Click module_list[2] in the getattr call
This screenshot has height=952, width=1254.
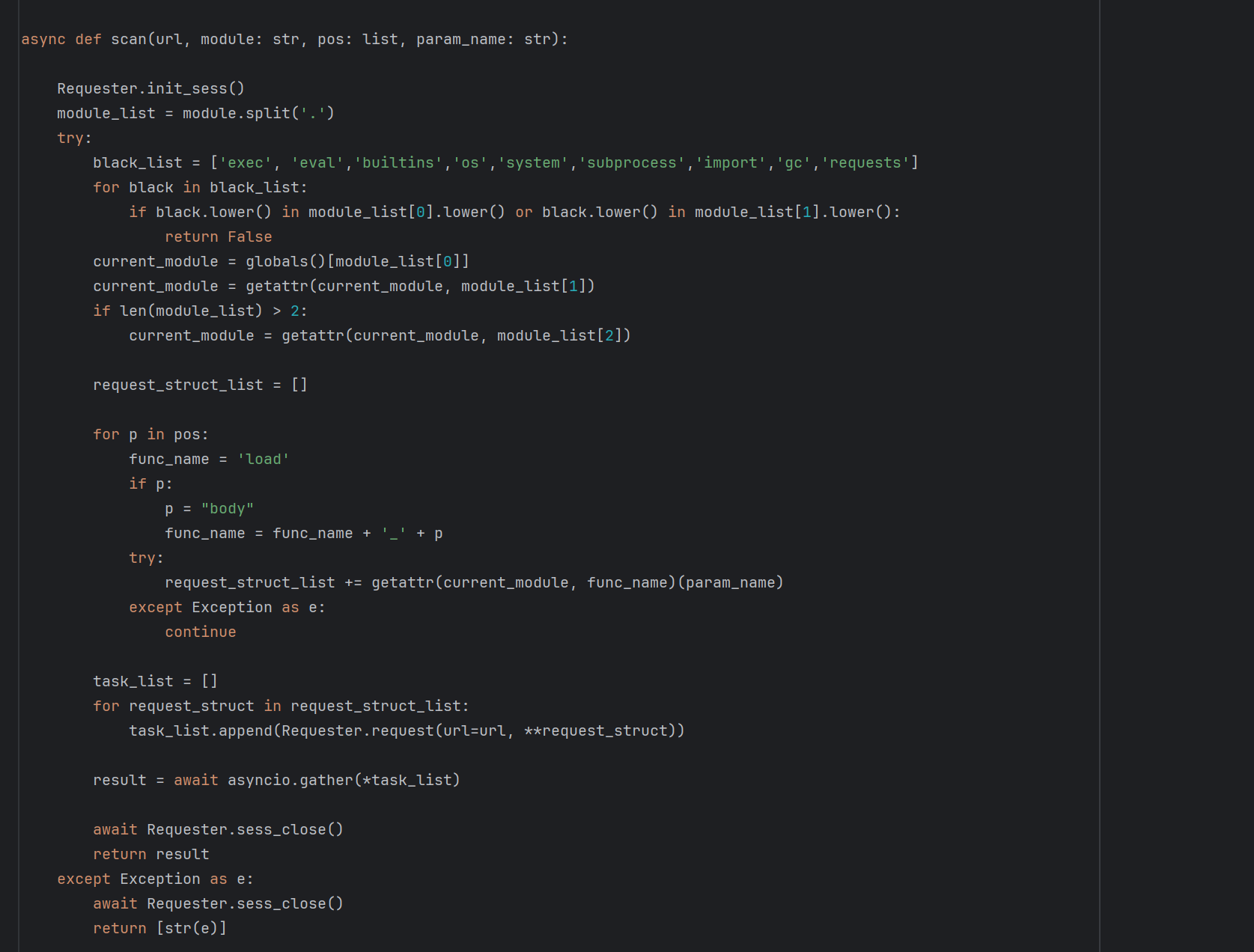pos(559,335)
